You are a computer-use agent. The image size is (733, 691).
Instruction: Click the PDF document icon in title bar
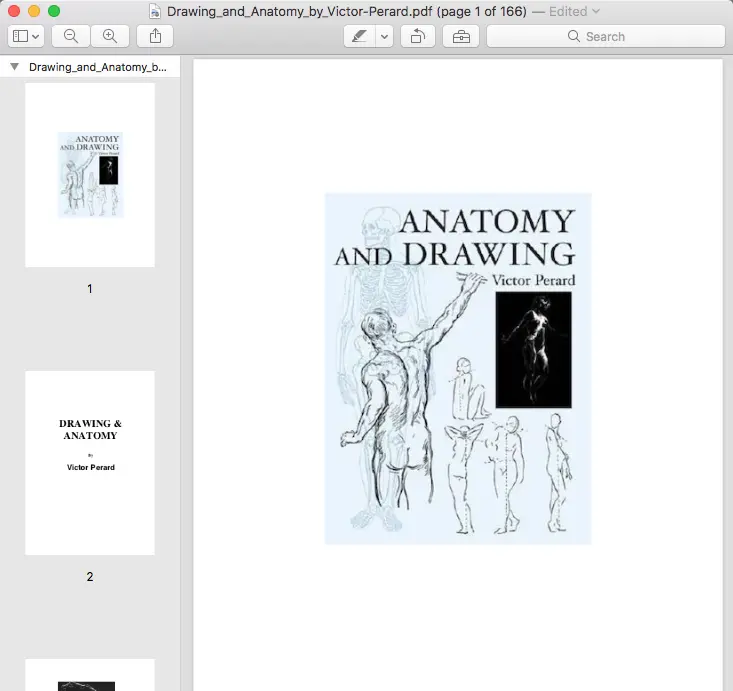coord(155,11)
